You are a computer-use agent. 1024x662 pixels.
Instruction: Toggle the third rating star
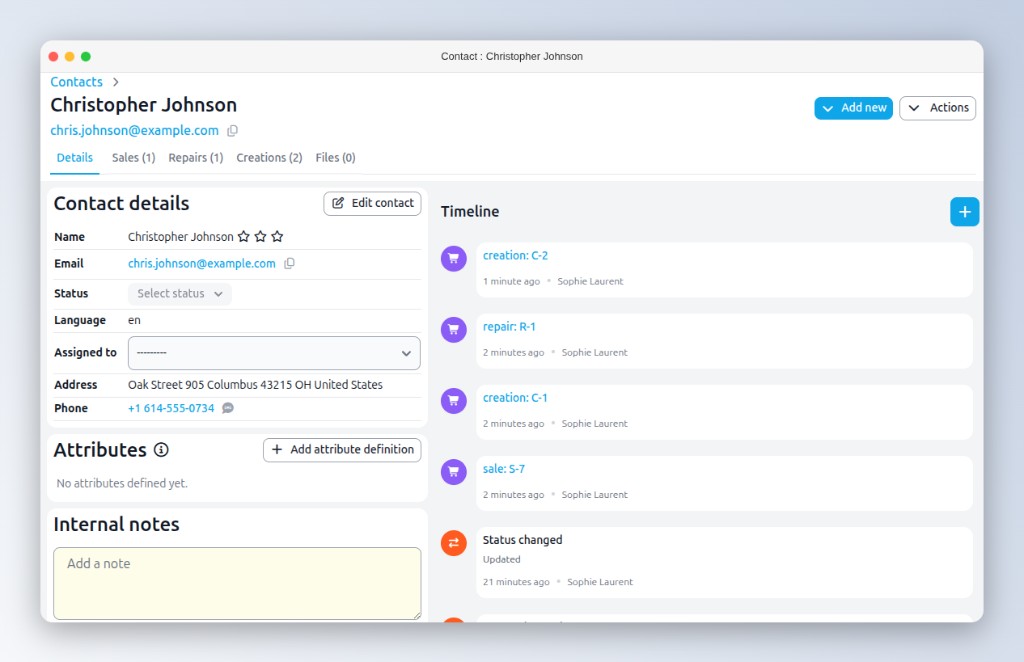277,237
